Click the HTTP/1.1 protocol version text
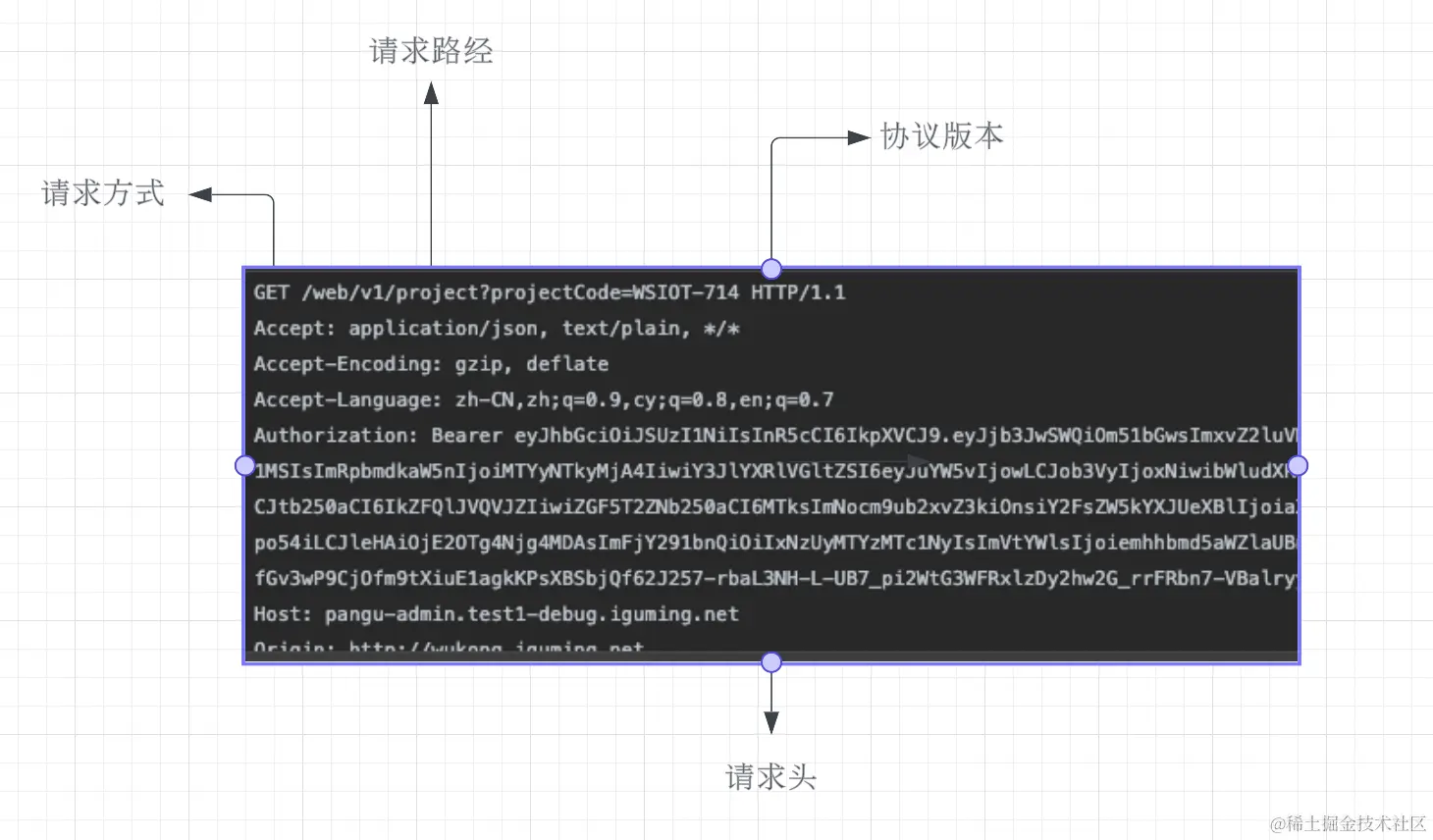 pyautogui.click(x=798, y=292)
